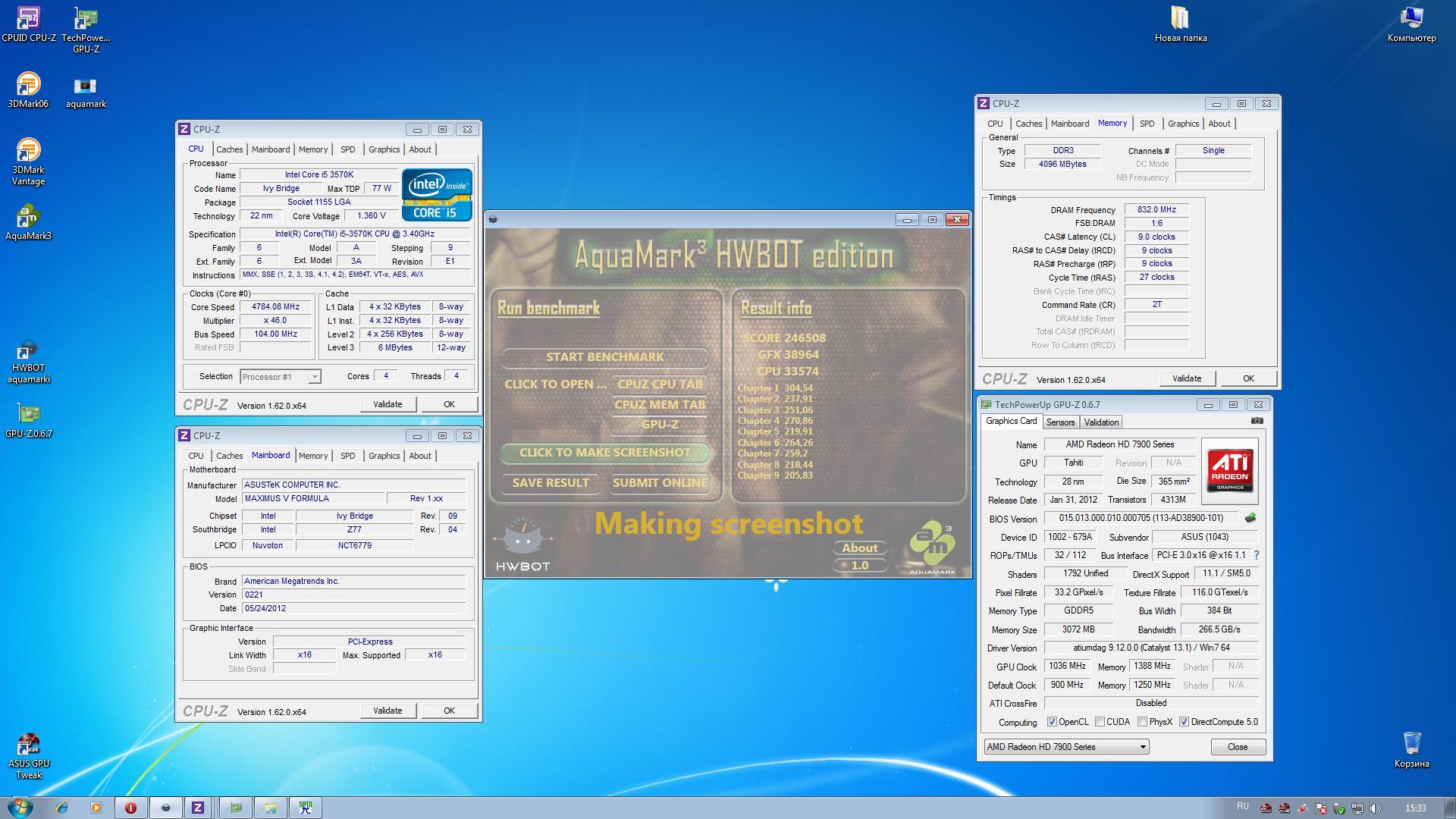Select the ASUS GPU Tweak desktop icon
The height and width of the screenshot is (819, 1456).
[x=28, y=756]
